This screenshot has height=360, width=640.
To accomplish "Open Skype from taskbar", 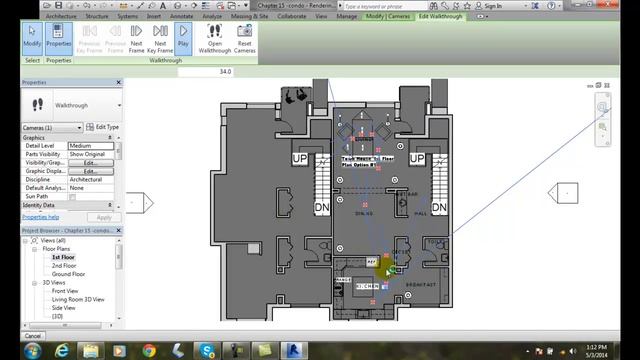I will click(207, 351).
